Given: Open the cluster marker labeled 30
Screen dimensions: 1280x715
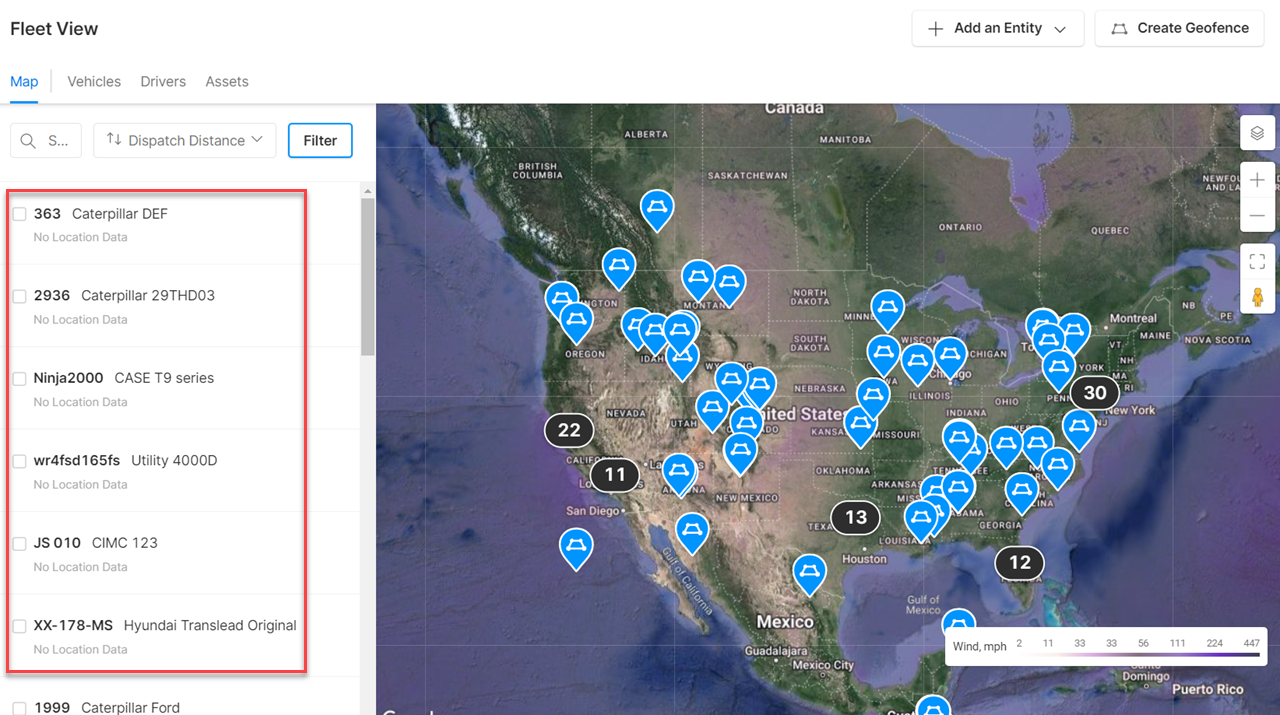Looking at the screenshot, I should [x=1095, y=392].
